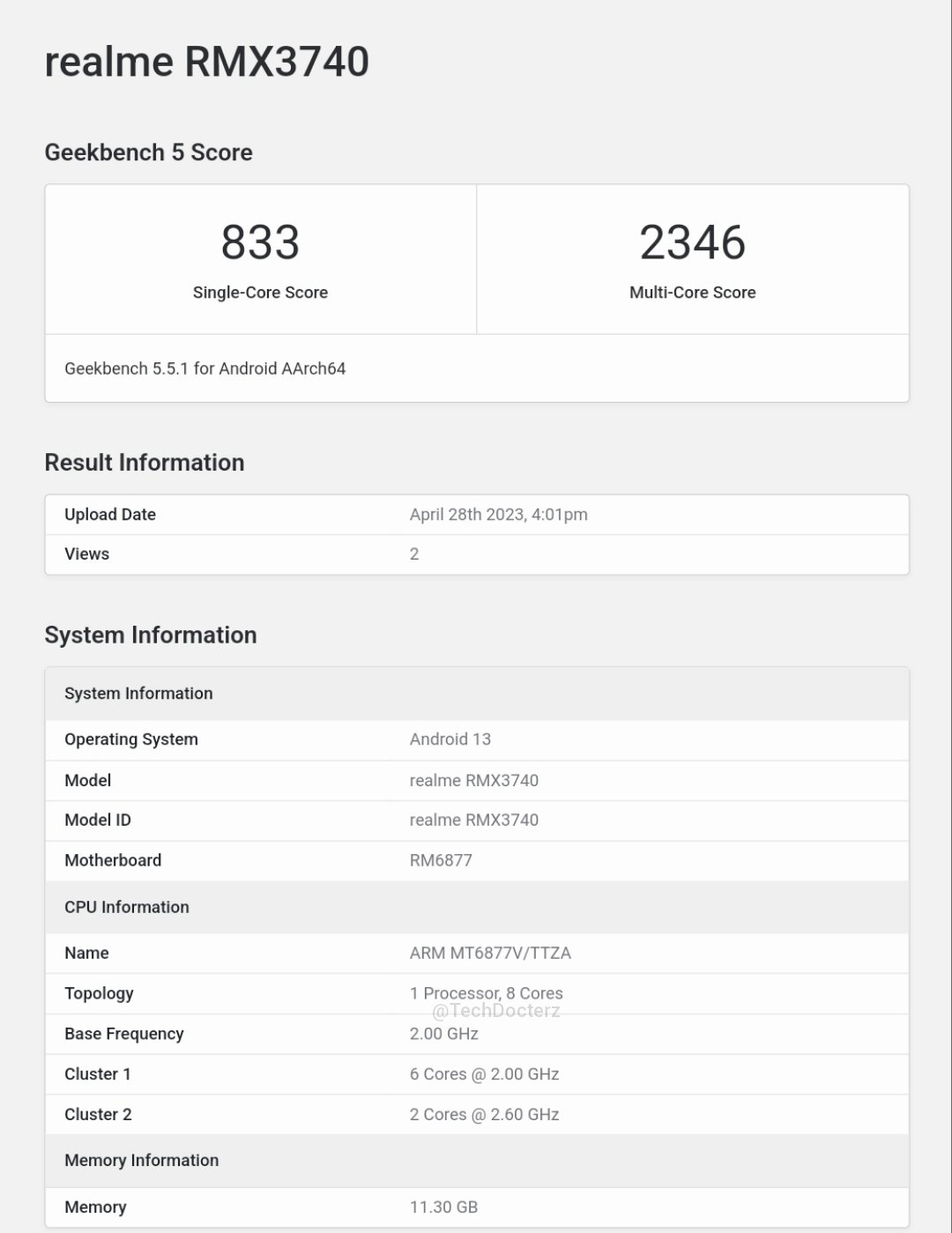This screenshot has width=952, height=1233.
Task: Select the 2.00 GHz base frequency value
Action: point(443,1034)
